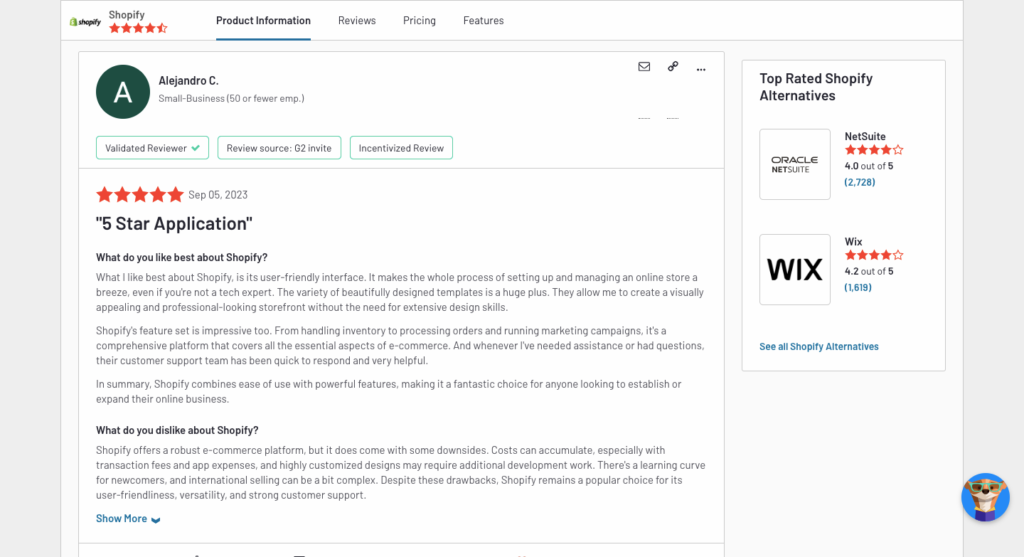Switch to the Reviews tab

click(357, 21)
